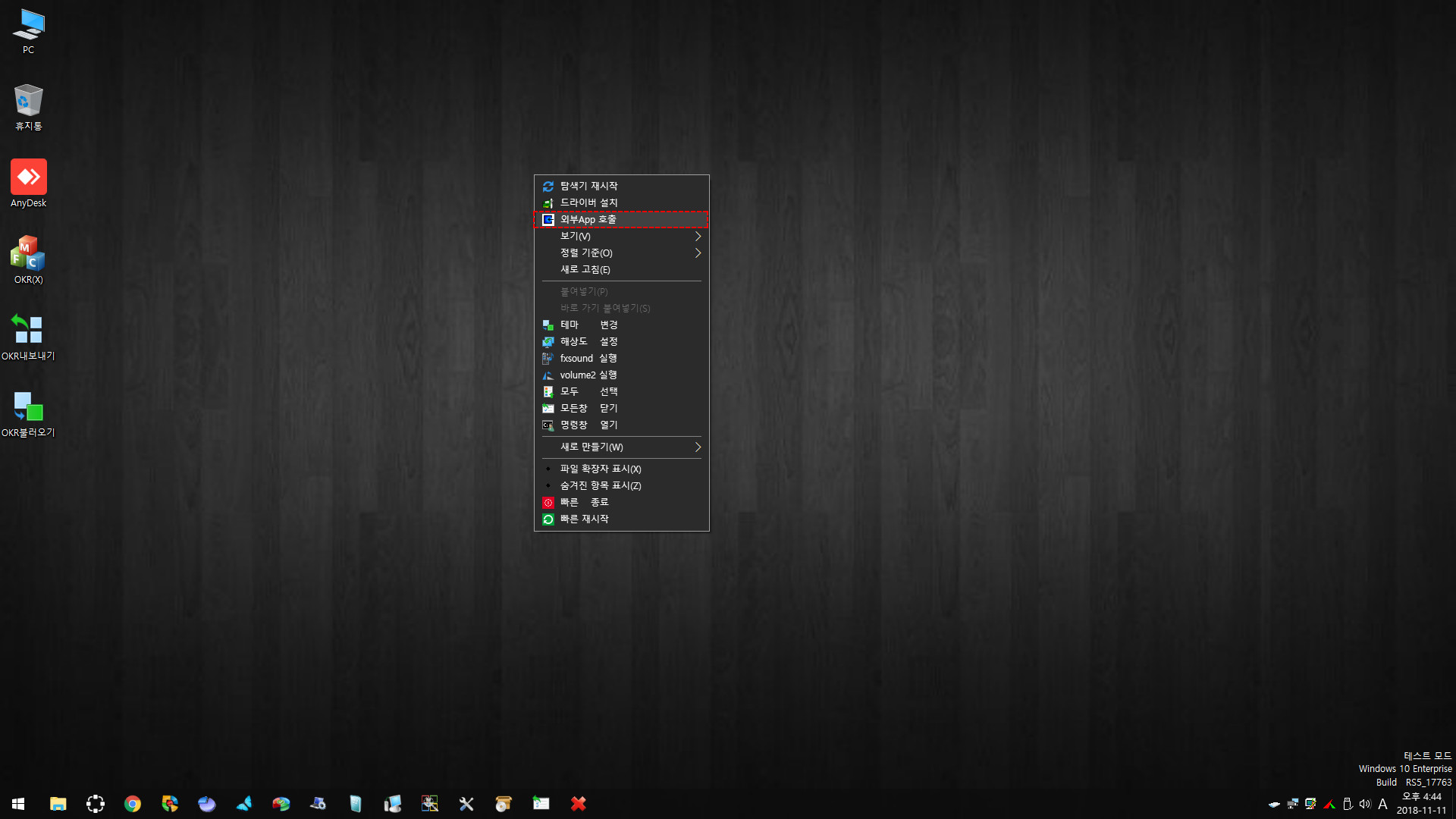Click the red X taskbar icon
The width and height of the screenshot is (1456, 819).
point(579,804)
